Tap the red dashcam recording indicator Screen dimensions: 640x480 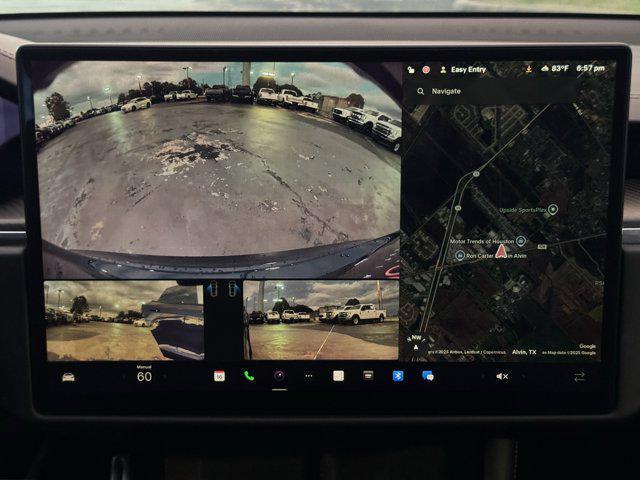(425, 69)
